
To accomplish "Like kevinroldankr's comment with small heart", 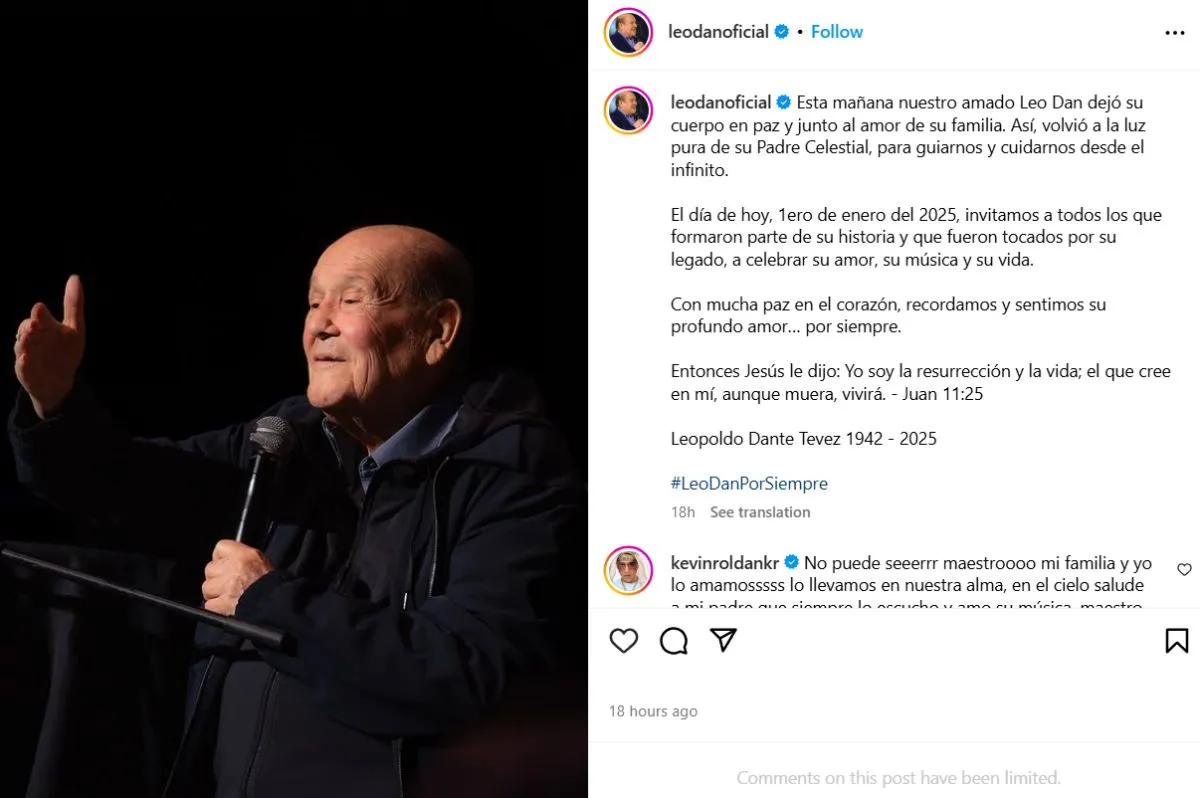I will [x=1184, y=570].
